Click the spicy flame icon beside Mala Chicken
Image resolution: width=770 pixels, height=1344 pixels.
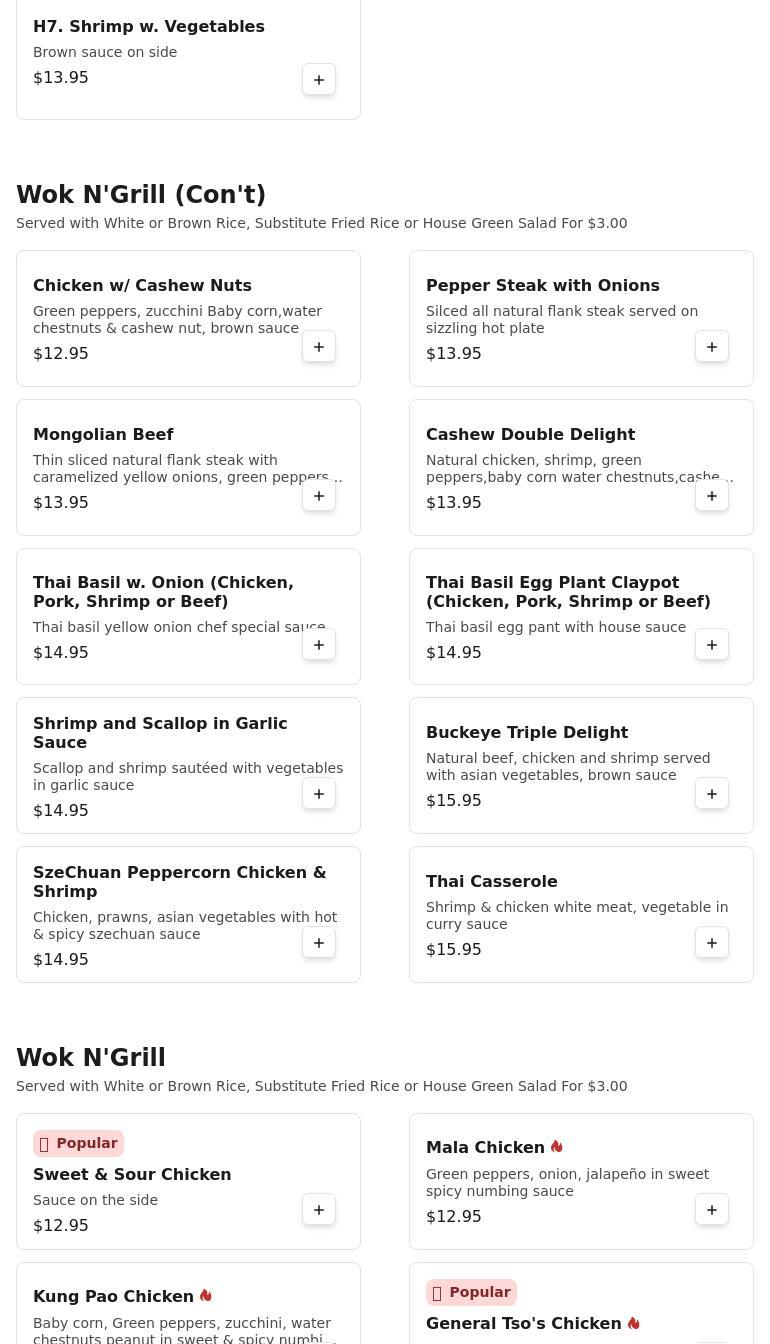(557, 1147)
